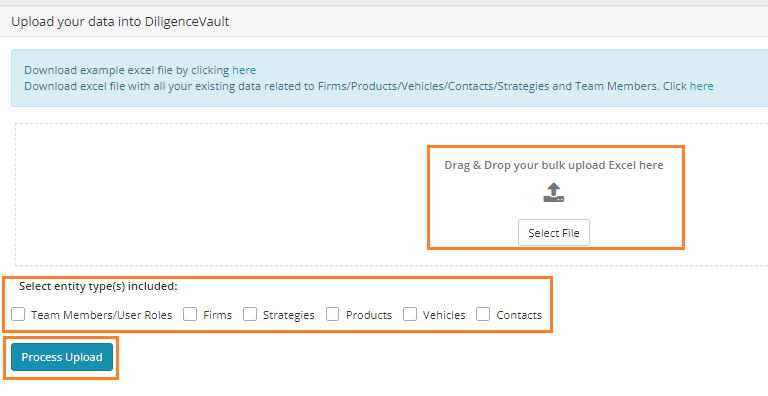Screen dimensions: 768x396
Task: Click the 'Select entity type(s) included:' label
Action: click(x=98, y=286)
